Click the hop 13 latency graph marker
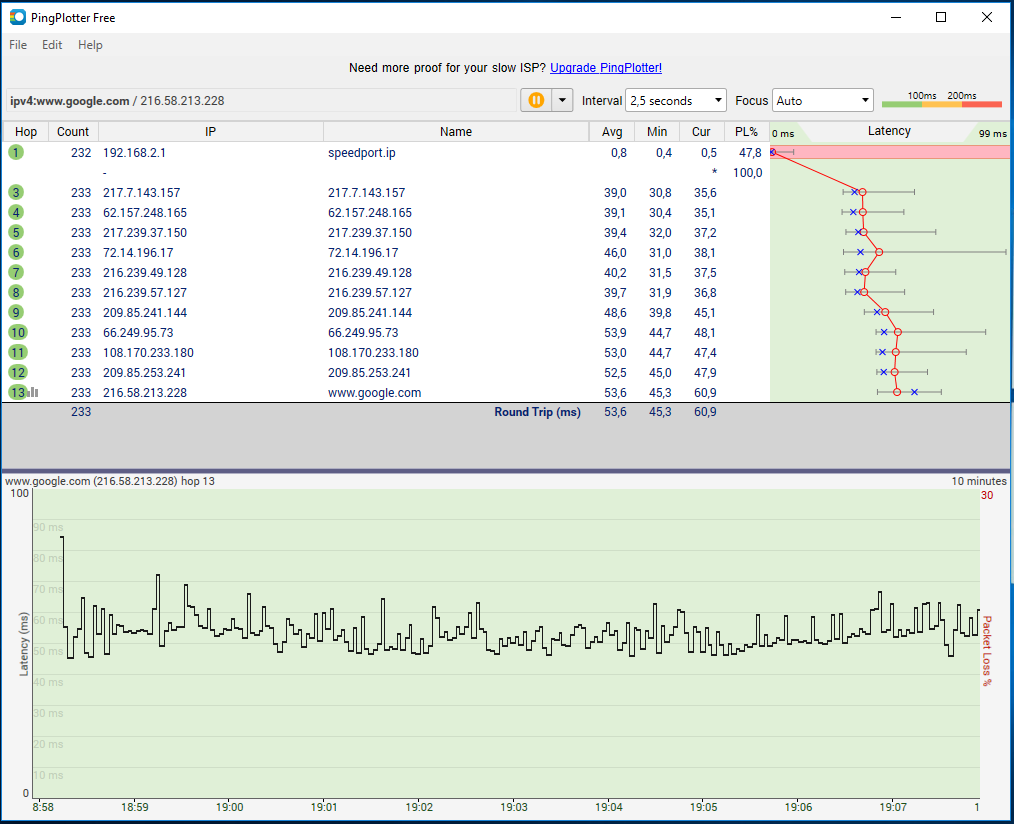This screenshot has width=1014, height=824. click(x=897, y=392)
